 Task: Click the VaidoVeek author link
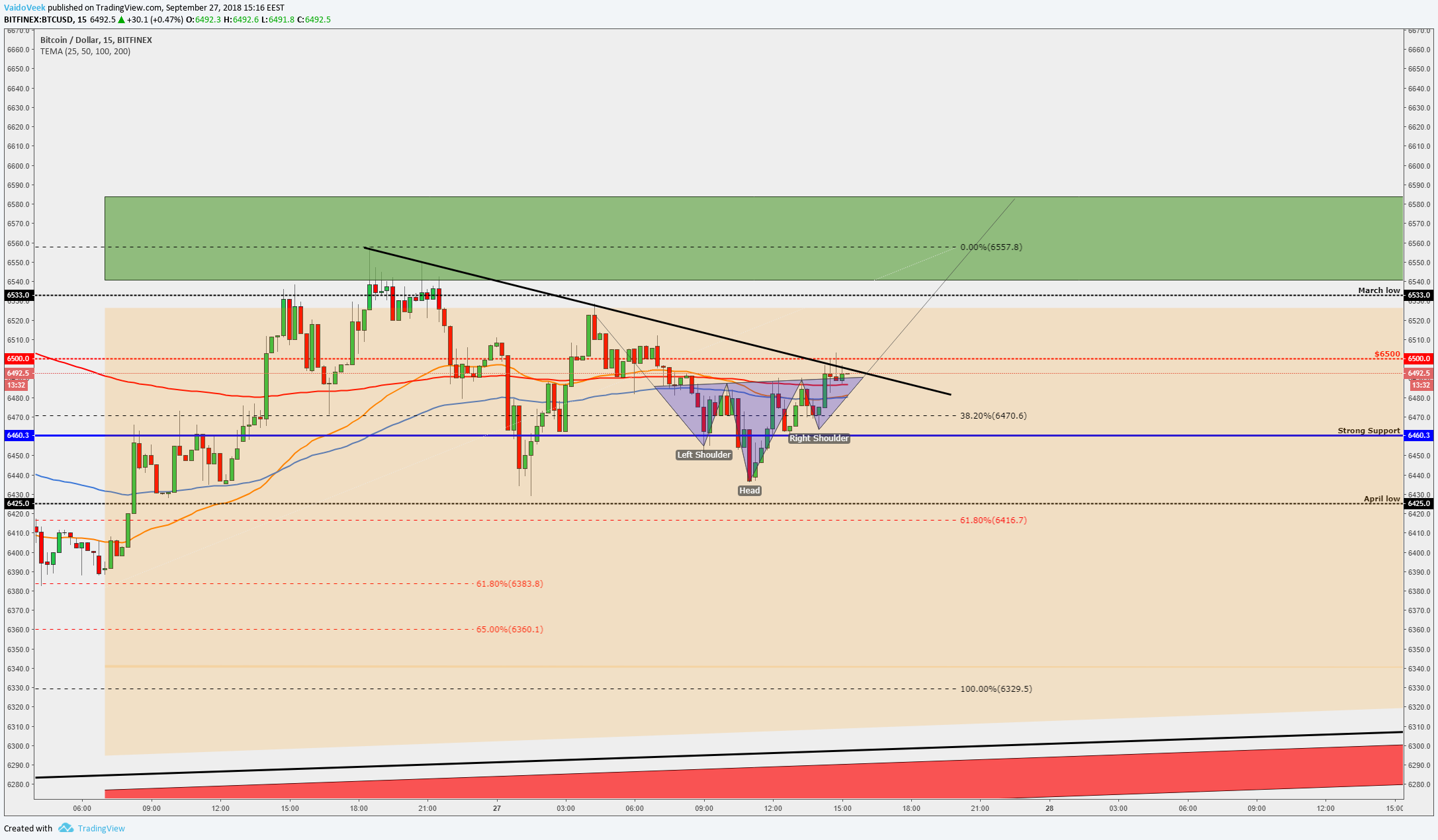[24, 7]
